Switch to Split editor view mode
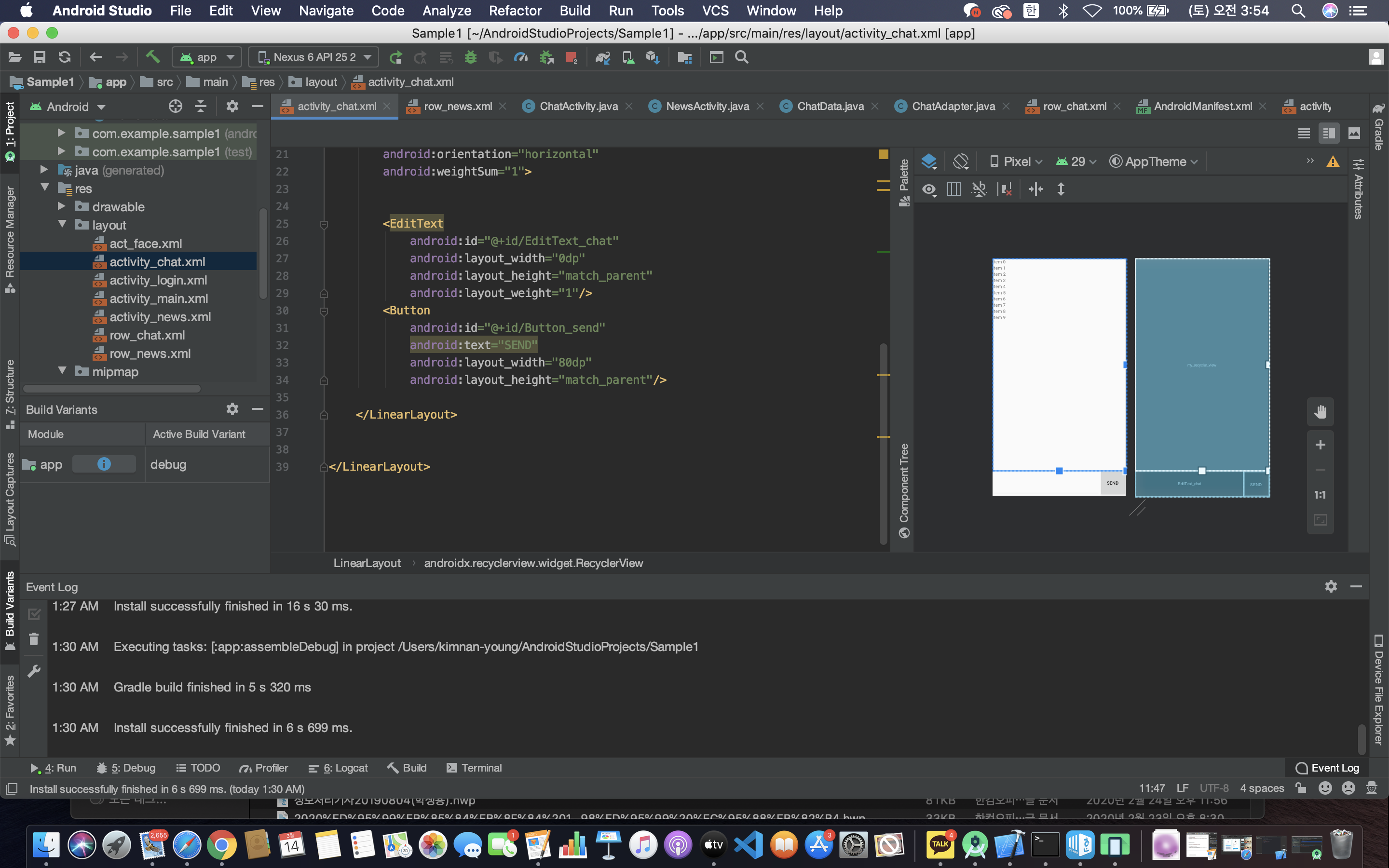The width and height of the screenshot is (1389, 868). coord(1328,133)
